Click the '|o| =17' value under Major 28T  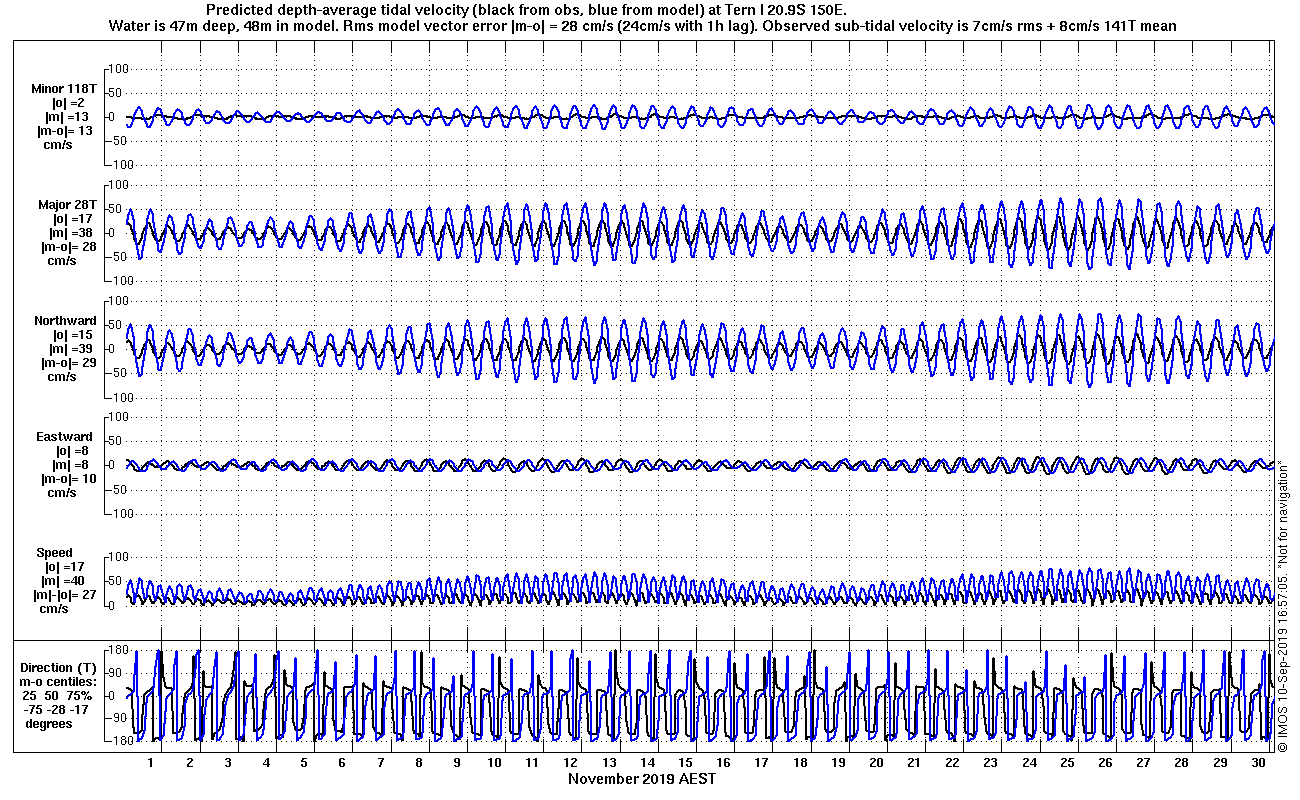69,219
